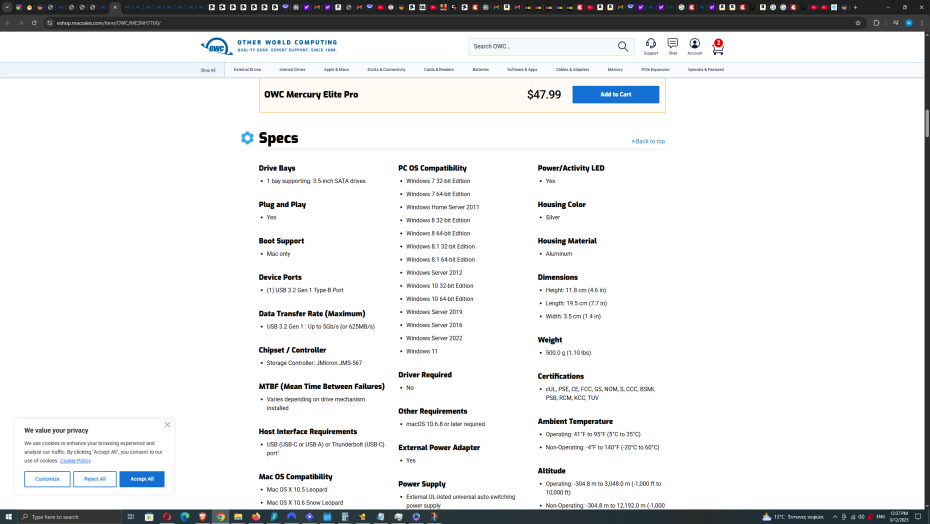Image resolution: width=930 pixels, height=524 pixels.
Task: Open the notification center icon
Action: [x=918, y=517]
